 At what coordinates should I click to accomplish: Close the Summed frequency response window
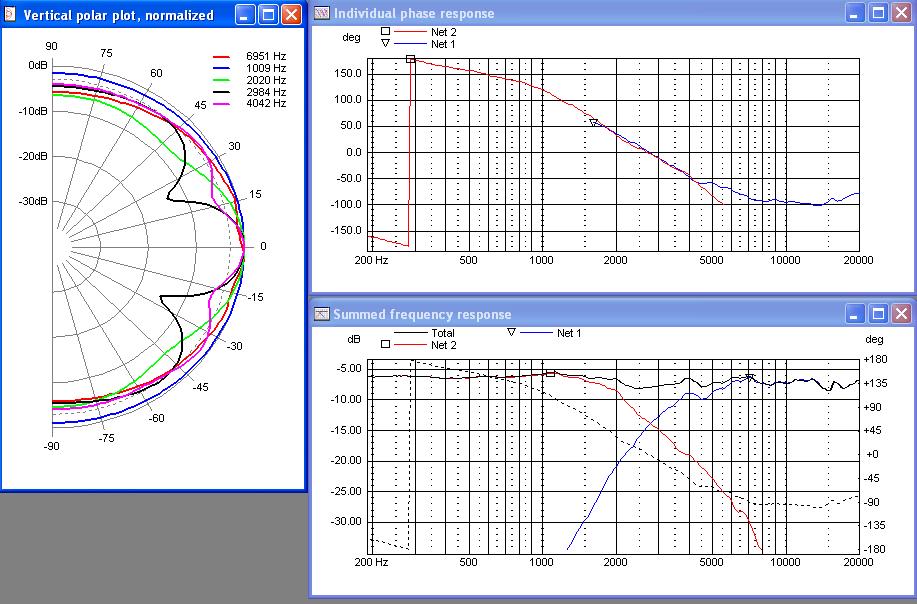(x=901, y=313)
